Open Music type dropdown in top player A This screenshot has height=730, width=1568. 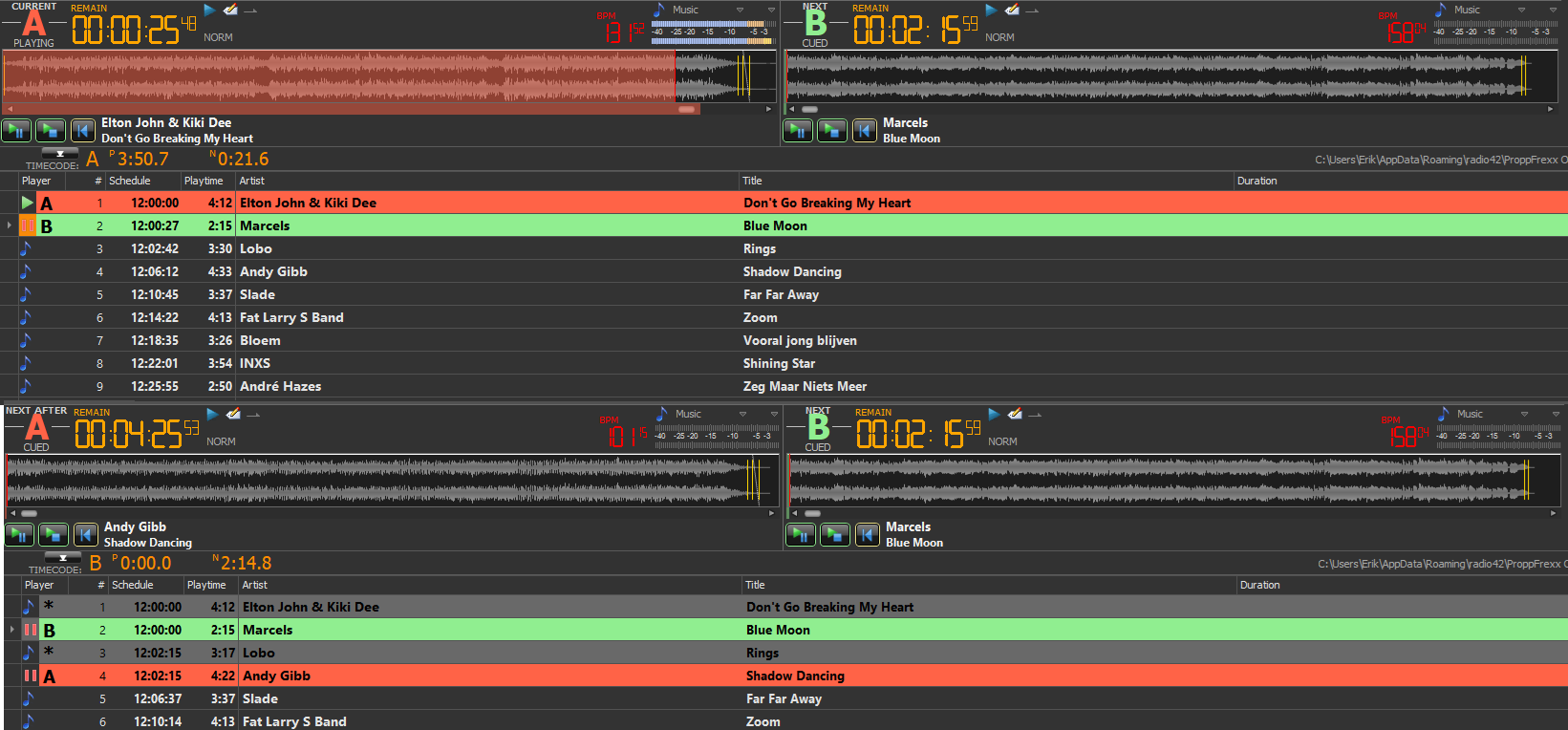740,11
